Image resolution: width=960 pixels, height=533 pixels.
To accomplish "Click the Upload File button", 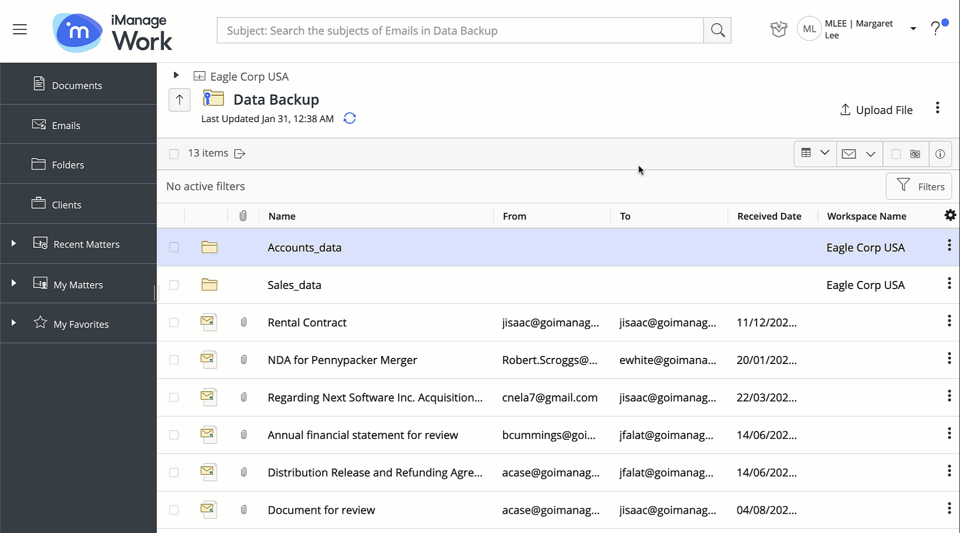I will pyautogui.click(x=876, y=110).
